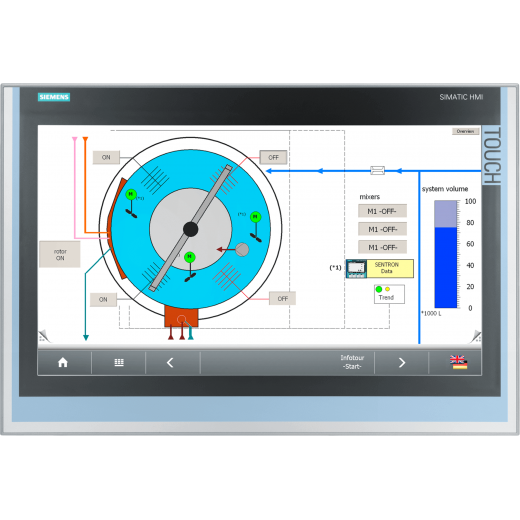Start the Infotour
The height and width of the screenshot is (520, 520).
point(352,362)
